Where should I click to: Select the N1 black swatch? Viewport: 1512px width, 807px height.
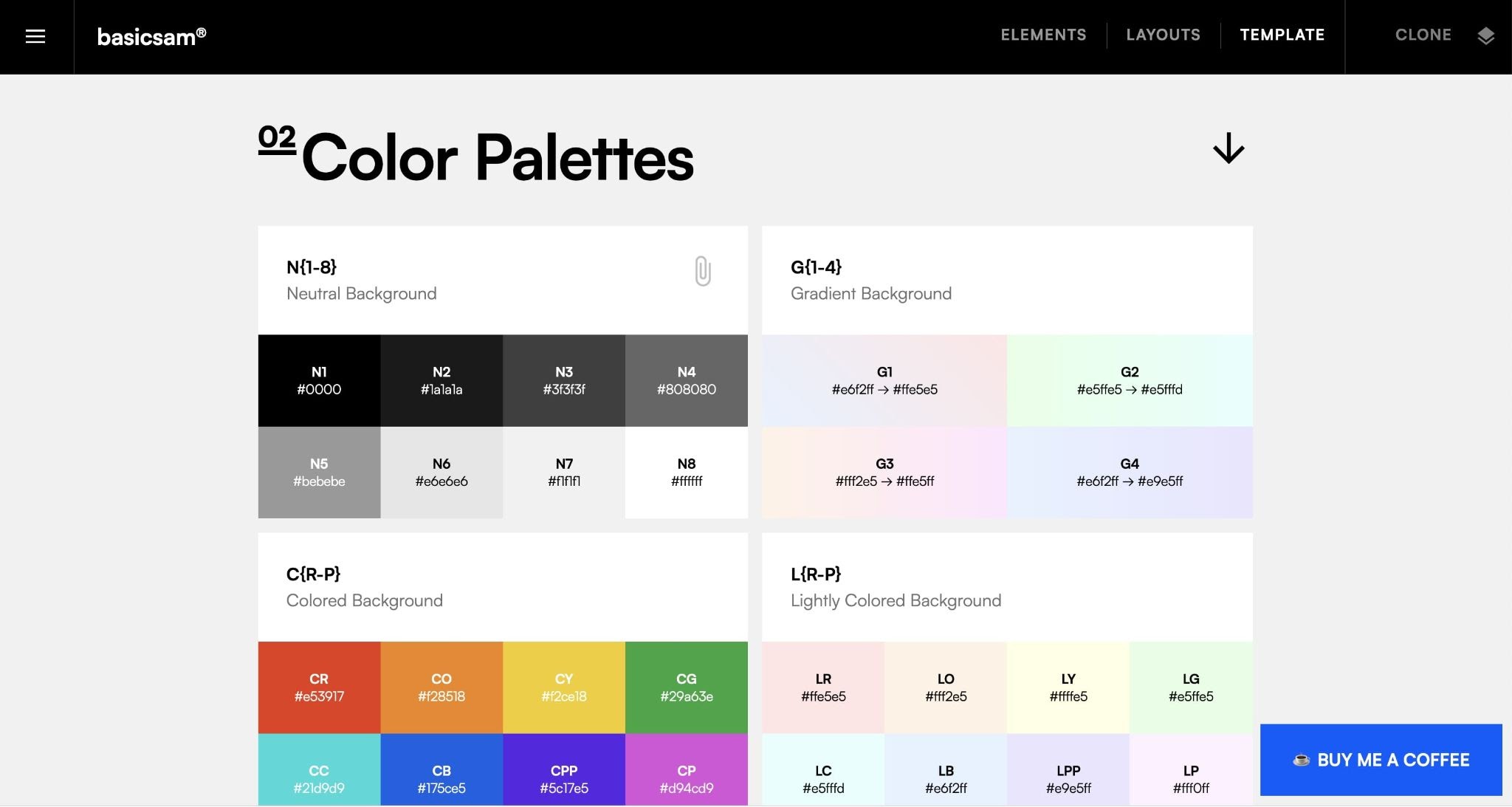[319, 380]
